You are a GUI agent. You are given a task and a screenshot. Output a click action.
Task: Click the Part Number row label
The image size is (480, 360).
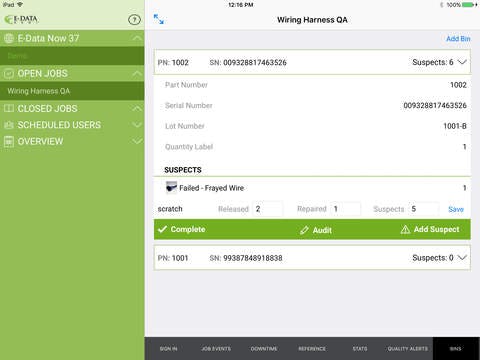pos(186,85)
